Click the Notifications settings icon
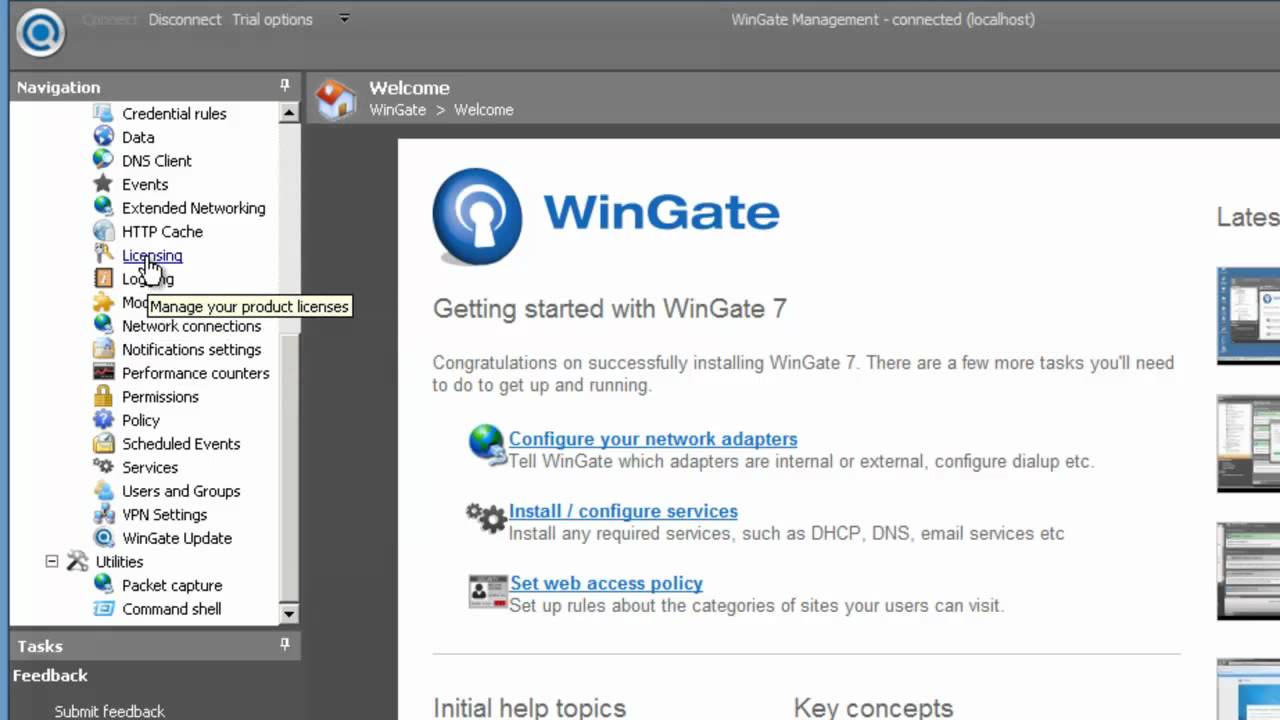The width and height of the screenshot is (1280, 720). tap(103, 349)
